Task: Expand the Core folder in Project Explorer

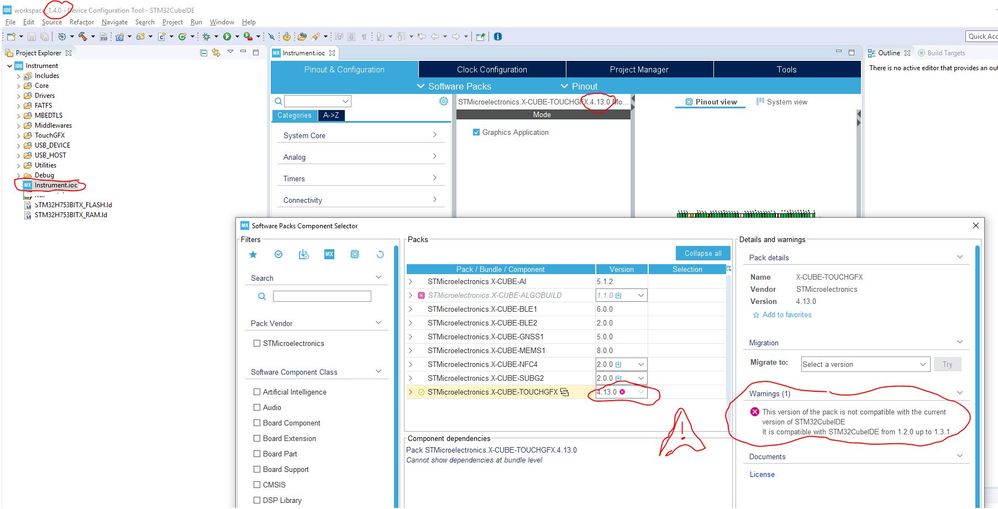Action: pyautogui.click(x=18, y=86)
